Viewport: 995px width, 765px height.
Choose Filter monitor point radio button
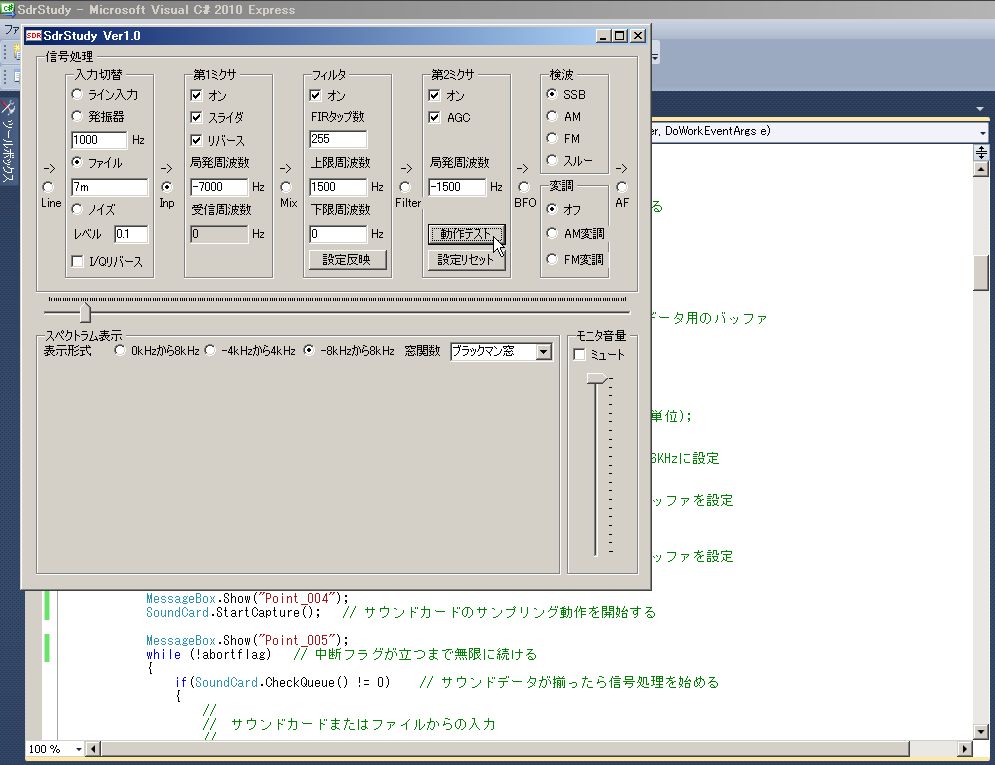point(405,187)
